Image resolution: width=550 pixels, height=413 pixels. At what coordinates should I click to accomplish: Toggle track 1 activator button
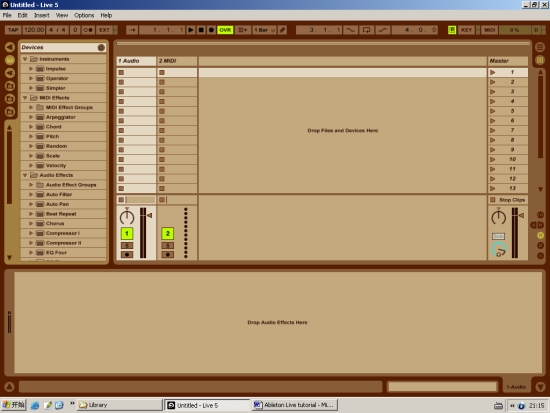coord(127,233)
